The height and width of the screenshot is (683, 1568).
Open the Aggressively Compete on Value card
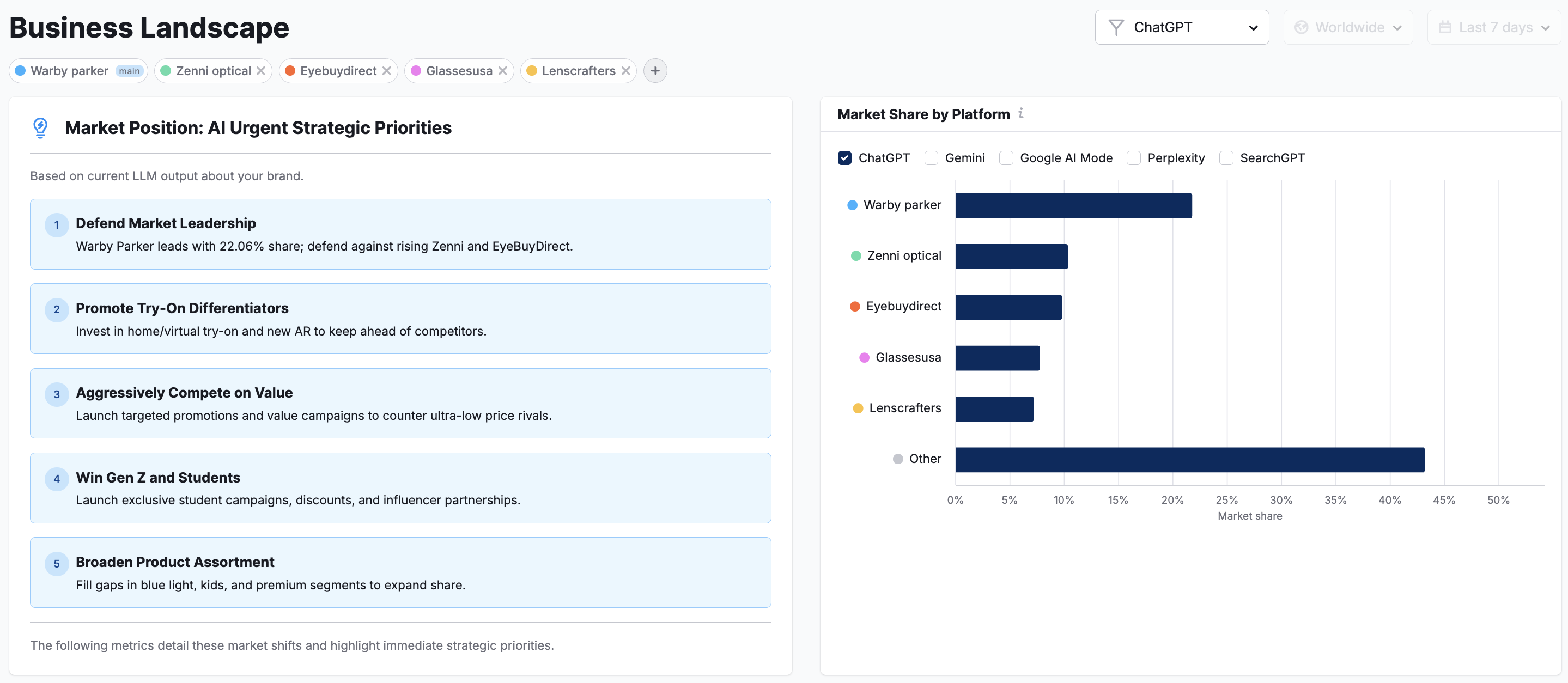[x=400, y=404]
